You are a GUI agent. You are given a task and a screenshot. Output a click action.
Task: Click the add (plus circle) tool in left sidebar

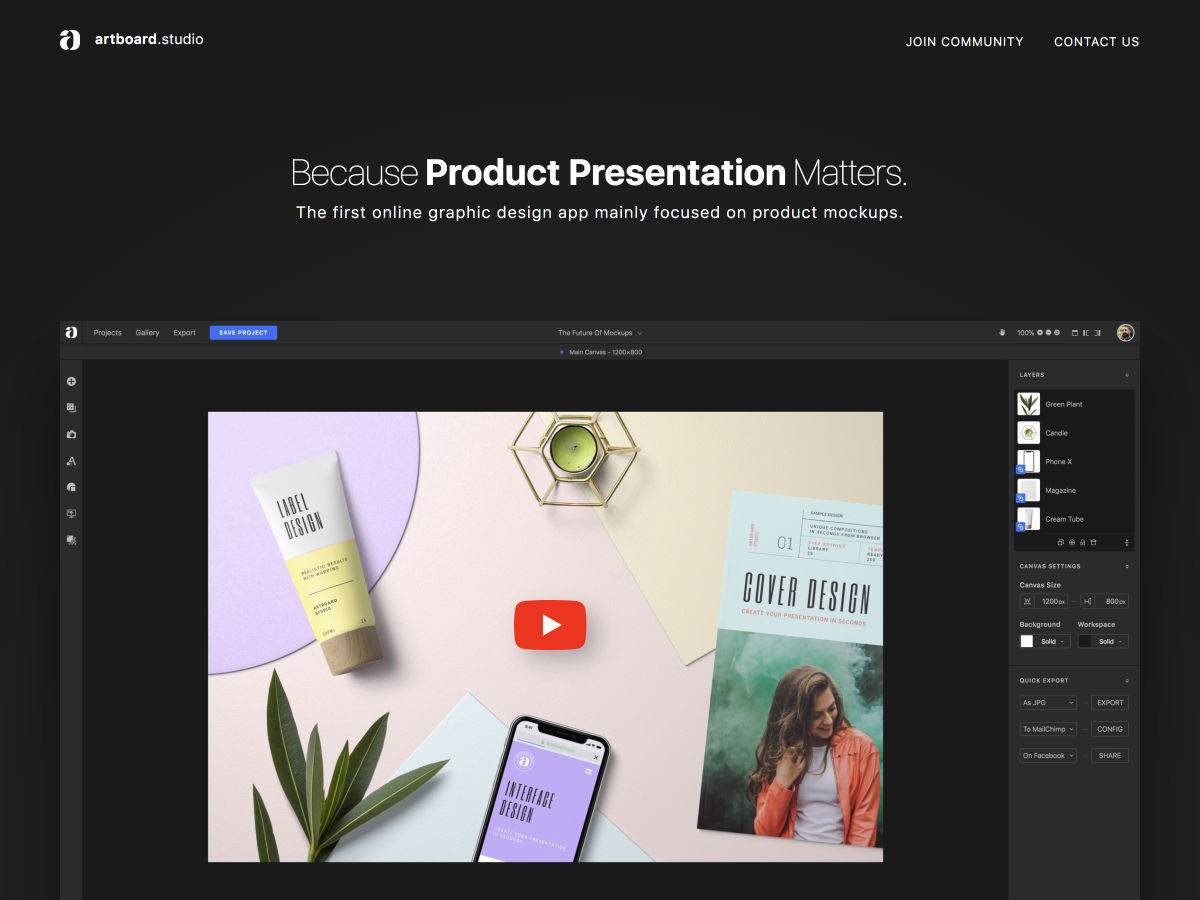pos(71,381)
